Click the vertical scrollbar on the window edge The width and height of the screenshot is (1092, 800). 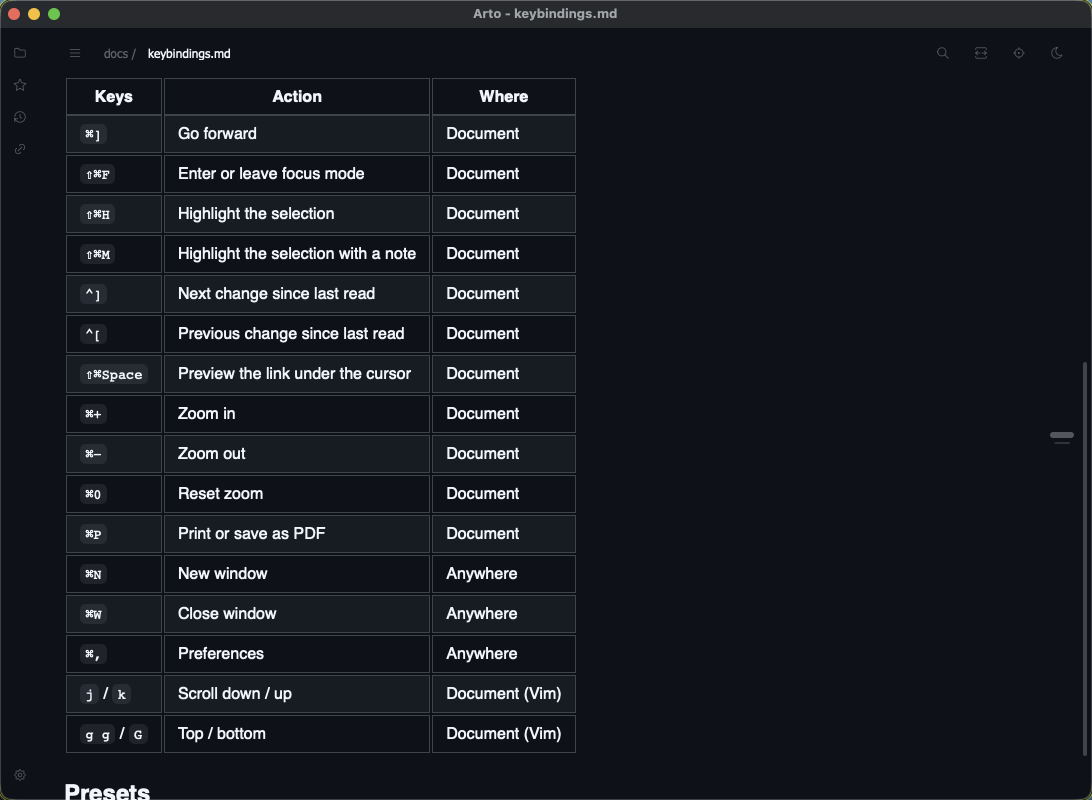(1084, 558)
